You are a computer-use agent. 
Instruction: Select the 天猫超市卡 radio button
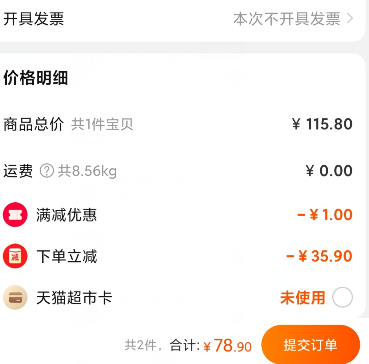coord(342,297)
